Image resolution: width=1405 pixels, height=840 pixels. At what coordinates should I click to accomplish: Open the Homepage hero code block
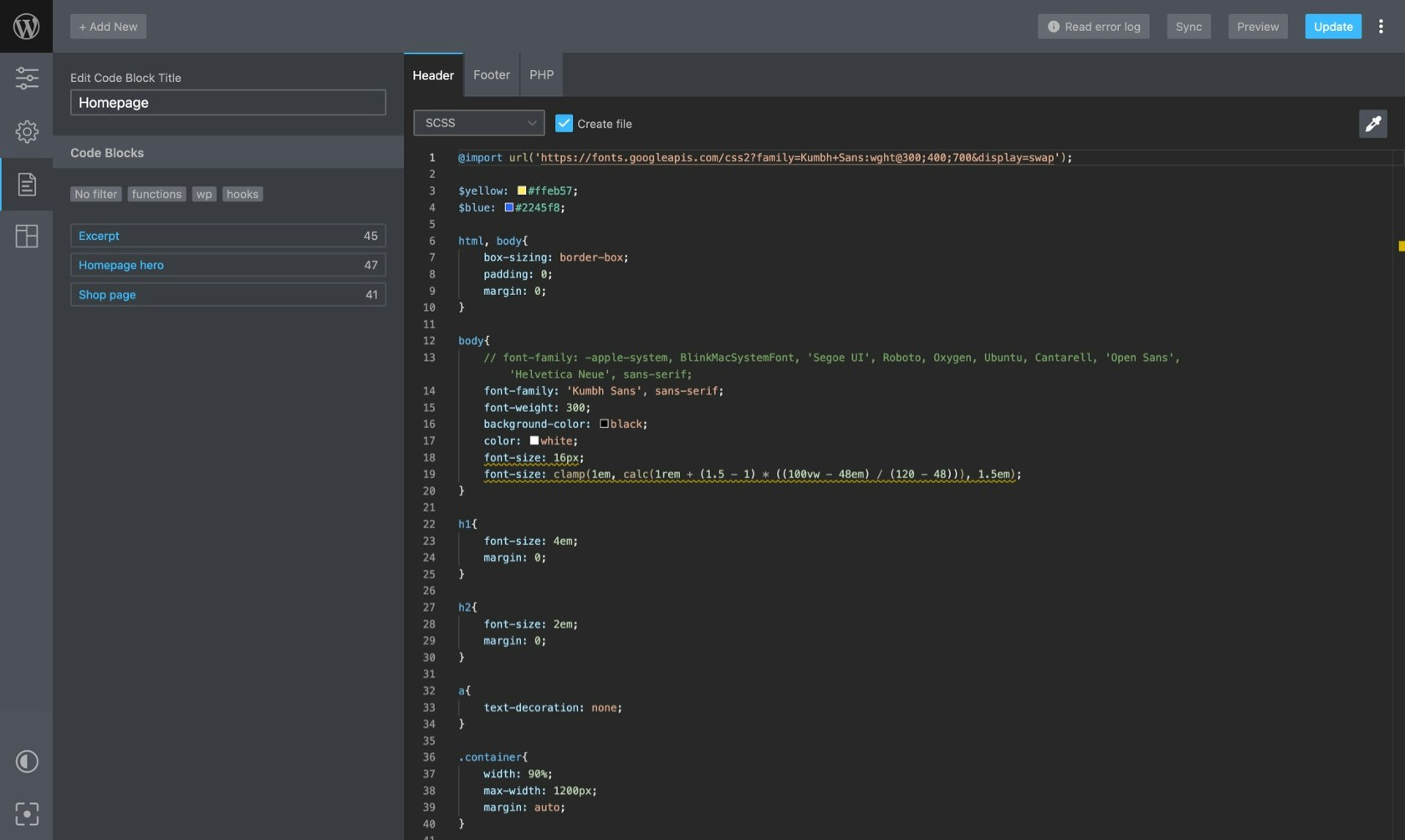tap(120, 265)
